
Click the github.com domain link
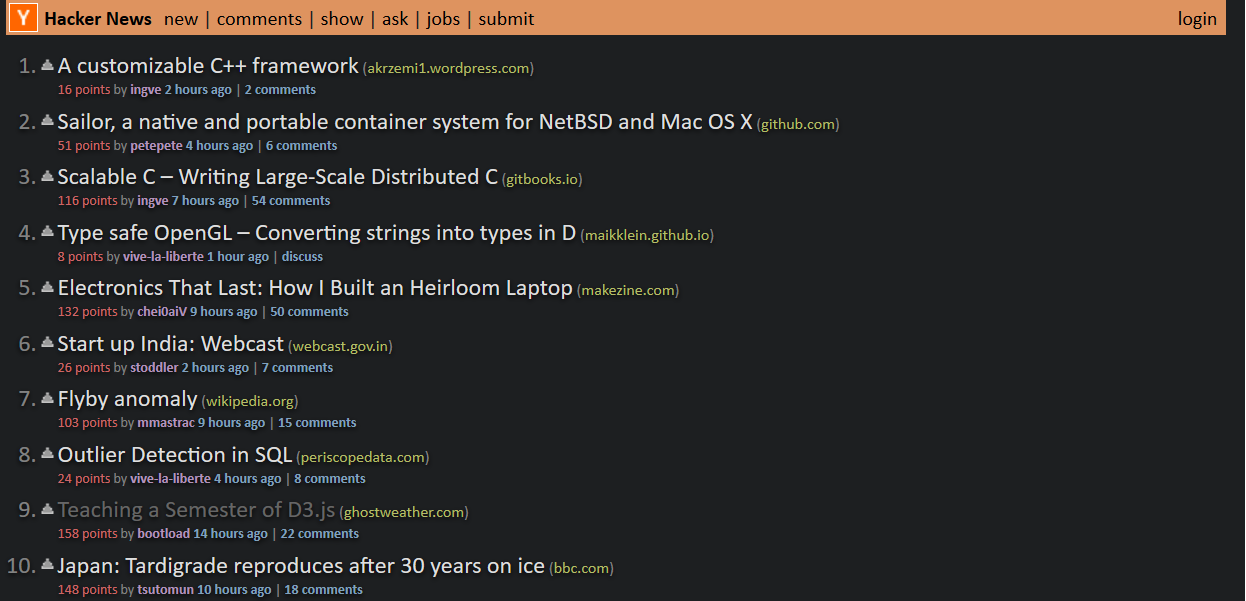coord(796,124)
